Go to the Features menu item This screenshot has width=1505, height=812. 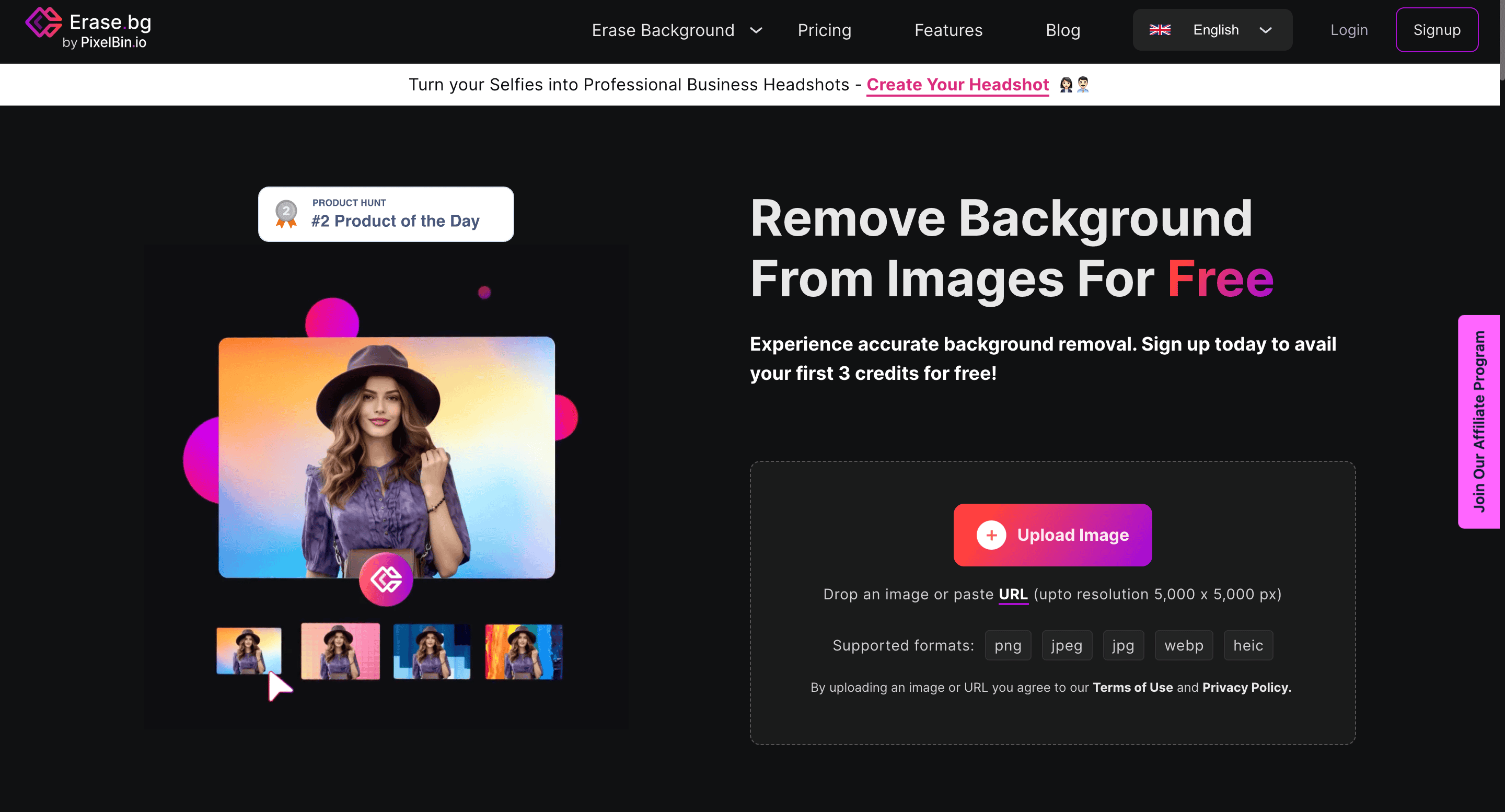point(947,30)
